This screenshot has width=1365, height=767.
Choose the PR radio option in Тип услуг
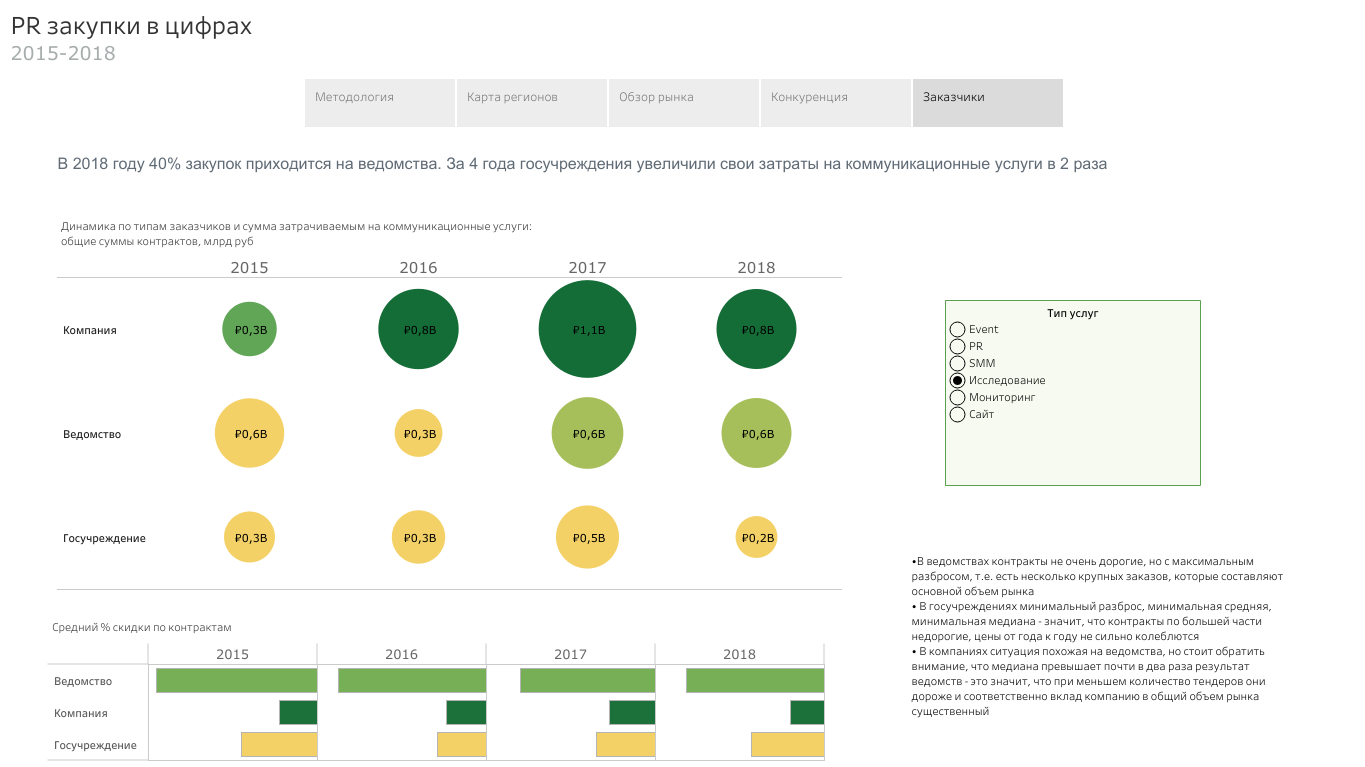(x=957, y=347)
